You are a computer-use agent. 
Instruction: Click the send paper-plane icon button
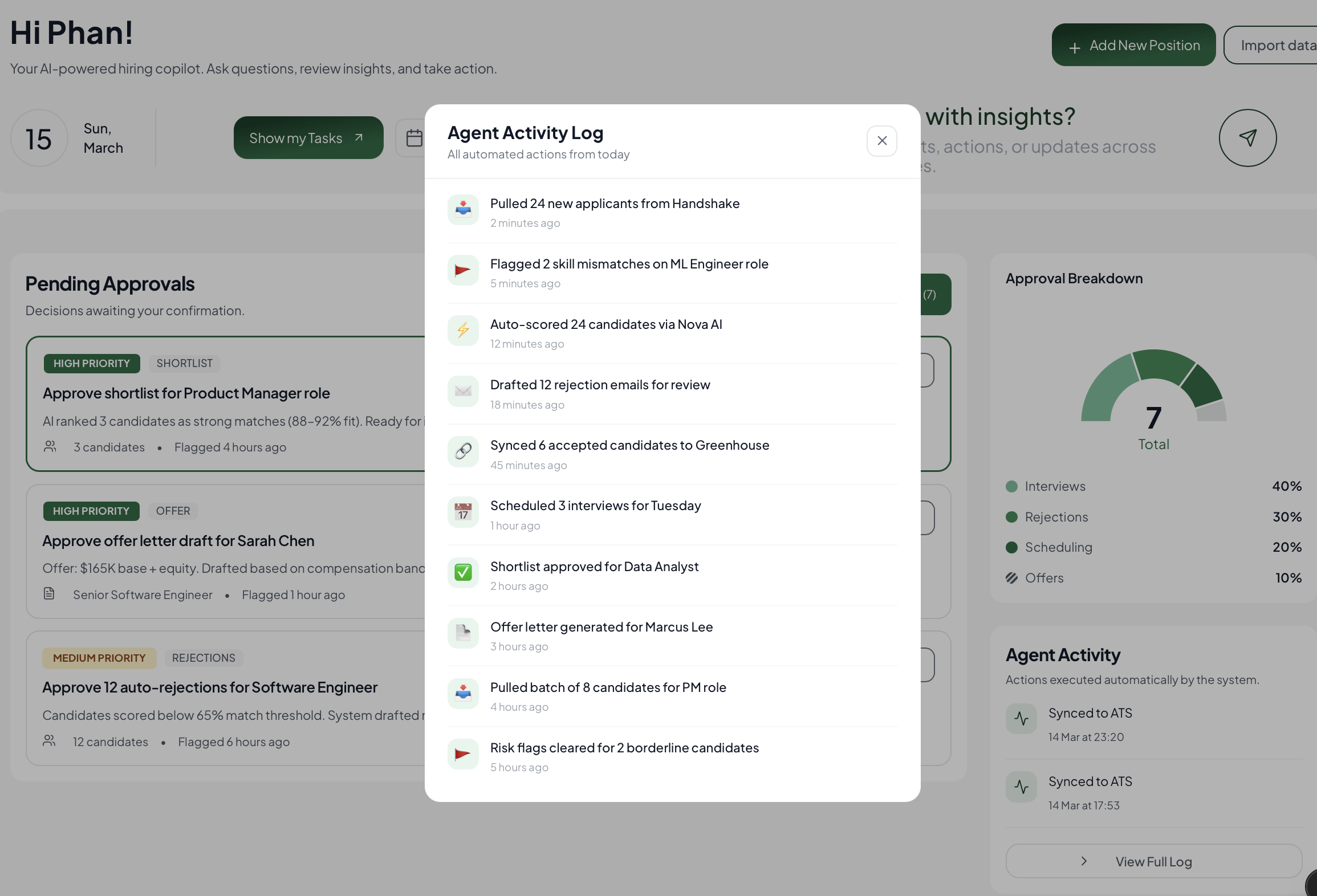(x=1247, y=138)
